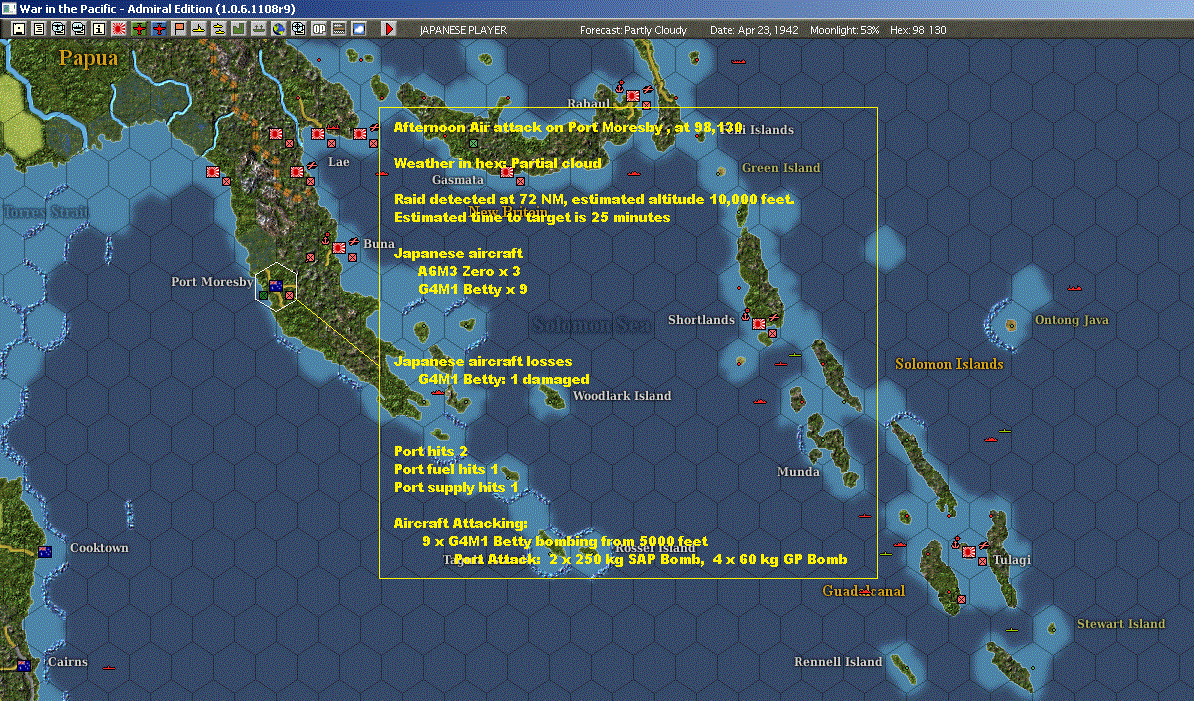Click the 'Weather in hex: Partial cloud' line
1194x701 pixels.
(x=497, y=163)
